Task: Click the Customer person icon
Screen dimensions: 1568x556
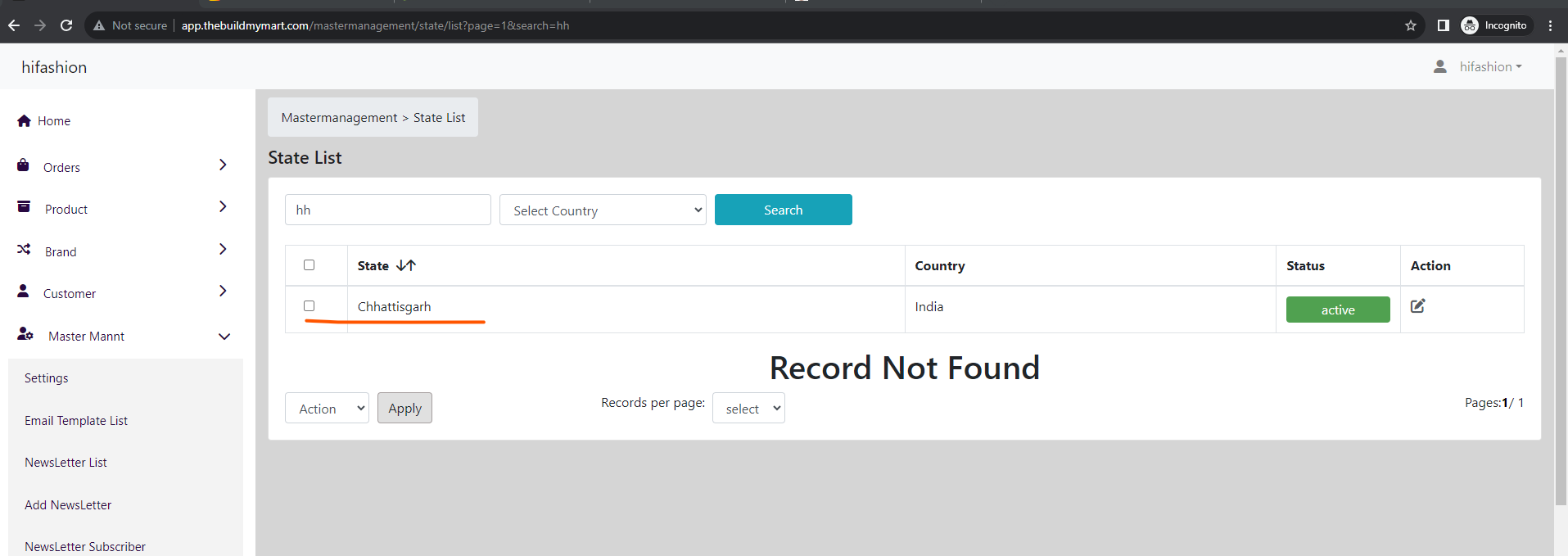Action: click(x=23, y=291)
